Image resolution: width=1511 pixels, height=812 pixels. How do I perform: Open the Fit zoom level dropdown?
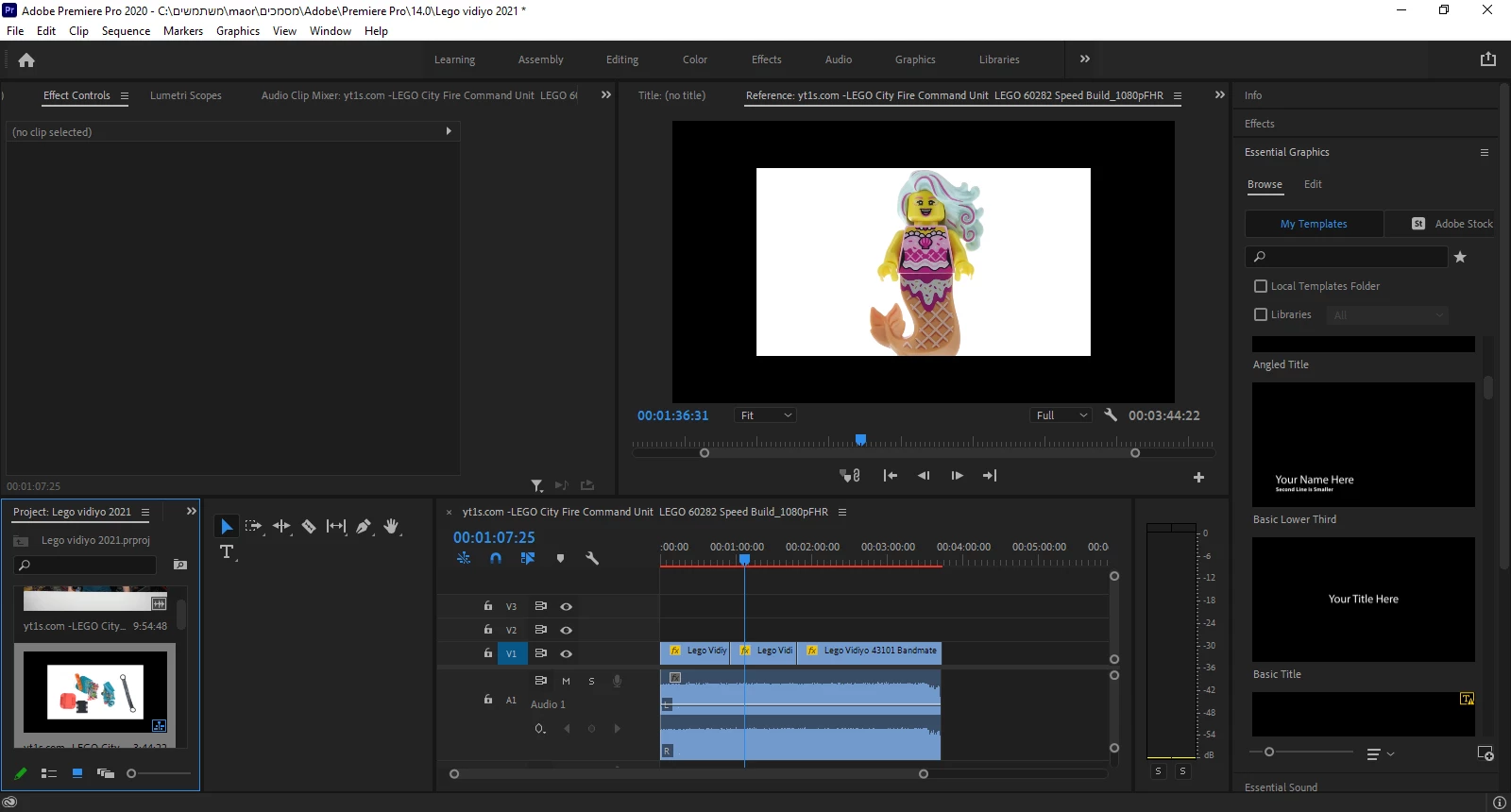point(765,415)
